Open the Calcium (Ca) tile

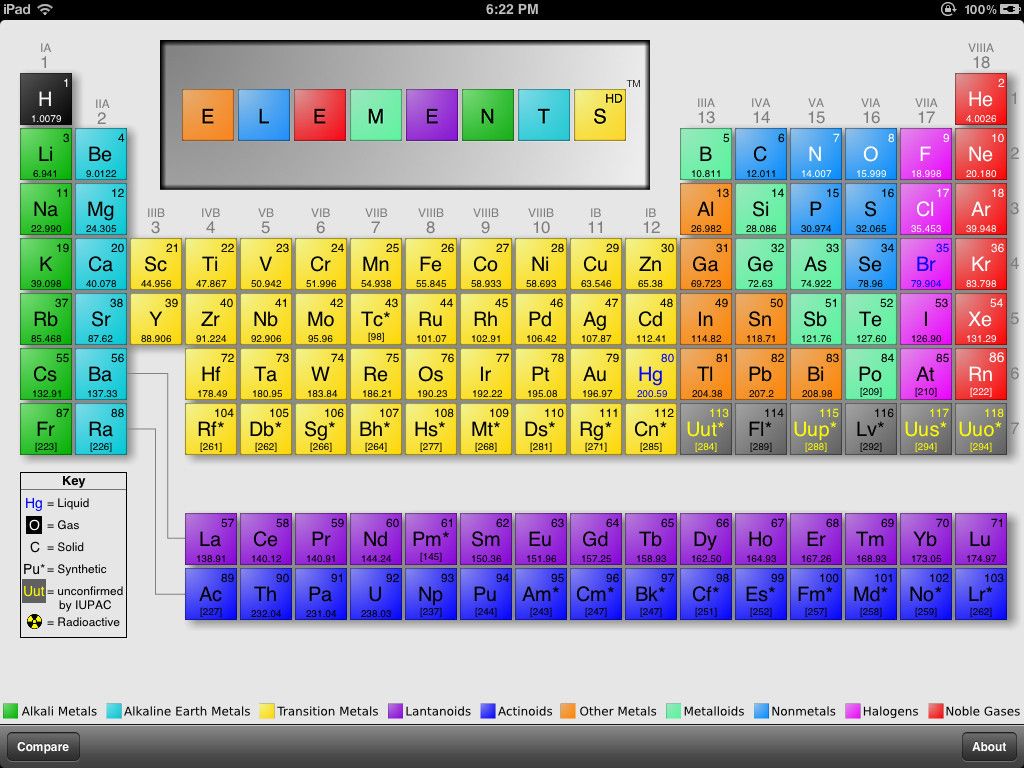click(101, 264)
